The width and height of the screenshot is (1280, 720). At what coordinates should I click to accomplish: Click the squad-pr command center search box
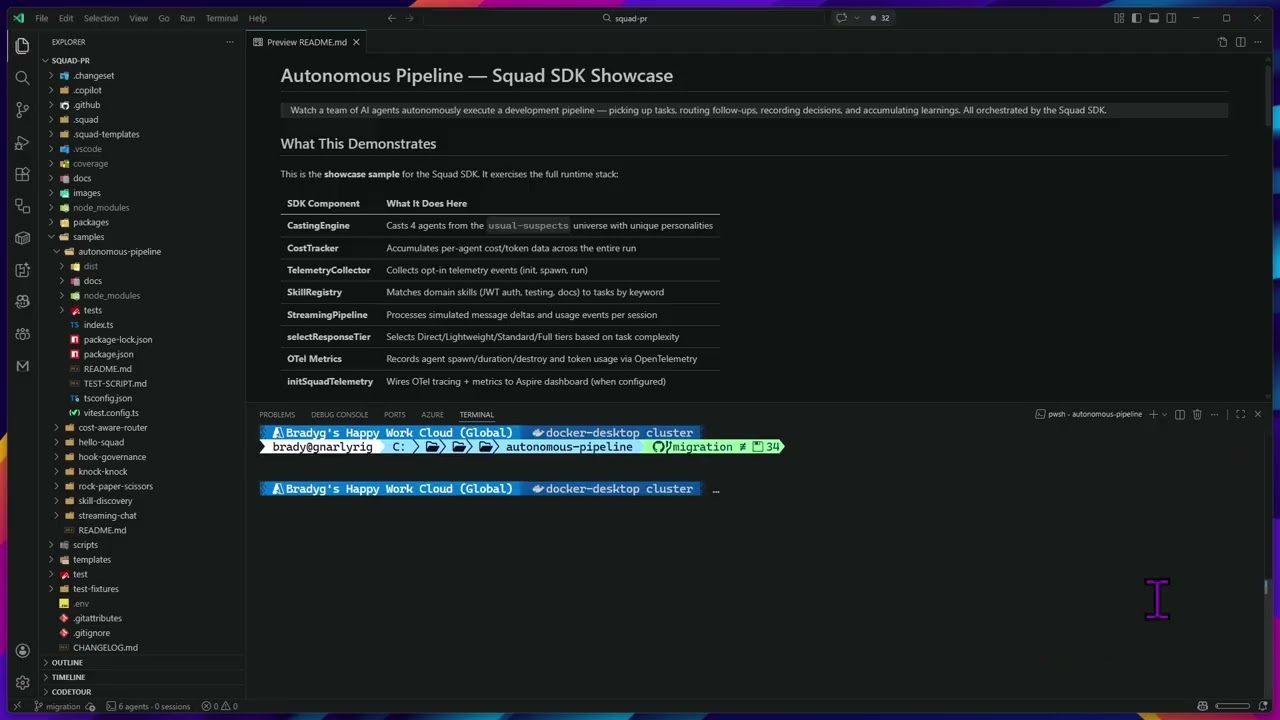tap(625, 18)
